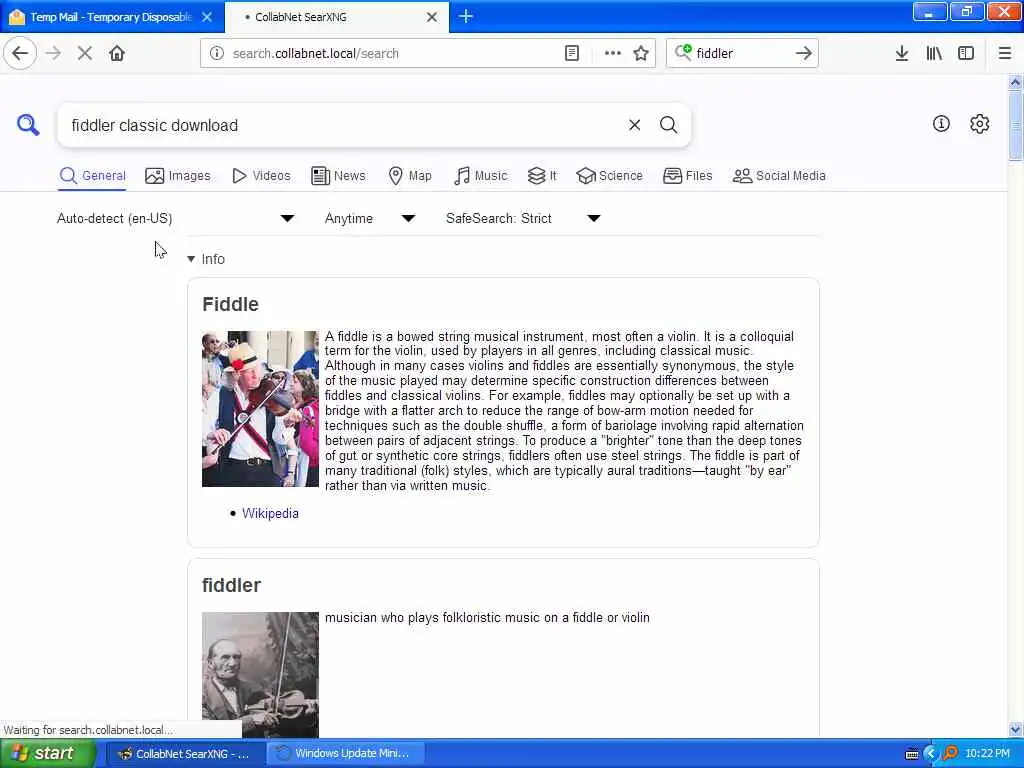Open Windows Update Mini taskbar window
1024x768 pixels.
[x=345, y=753]
